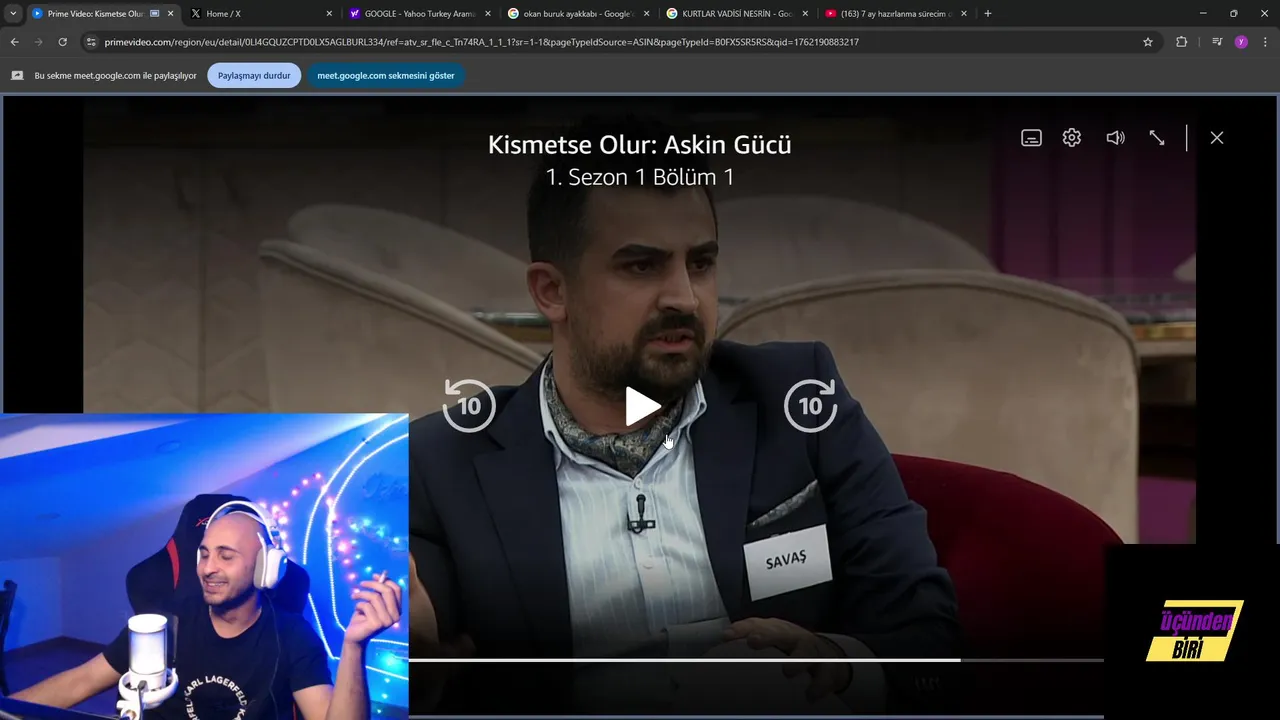Image resolution: width=1280 pixels, height=720 pixels.
Task: Open the browser extensions menu
Action: pos(1181,42)
